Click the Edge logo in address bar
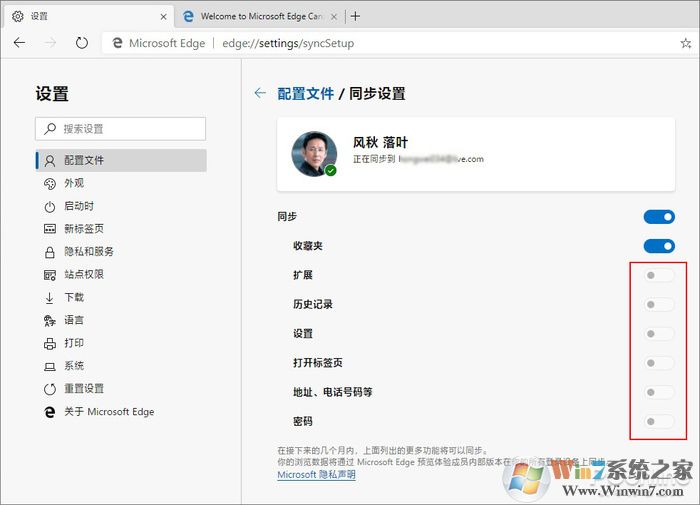The height and width of the screenshot is (505, 700). [x=117, y=43]
